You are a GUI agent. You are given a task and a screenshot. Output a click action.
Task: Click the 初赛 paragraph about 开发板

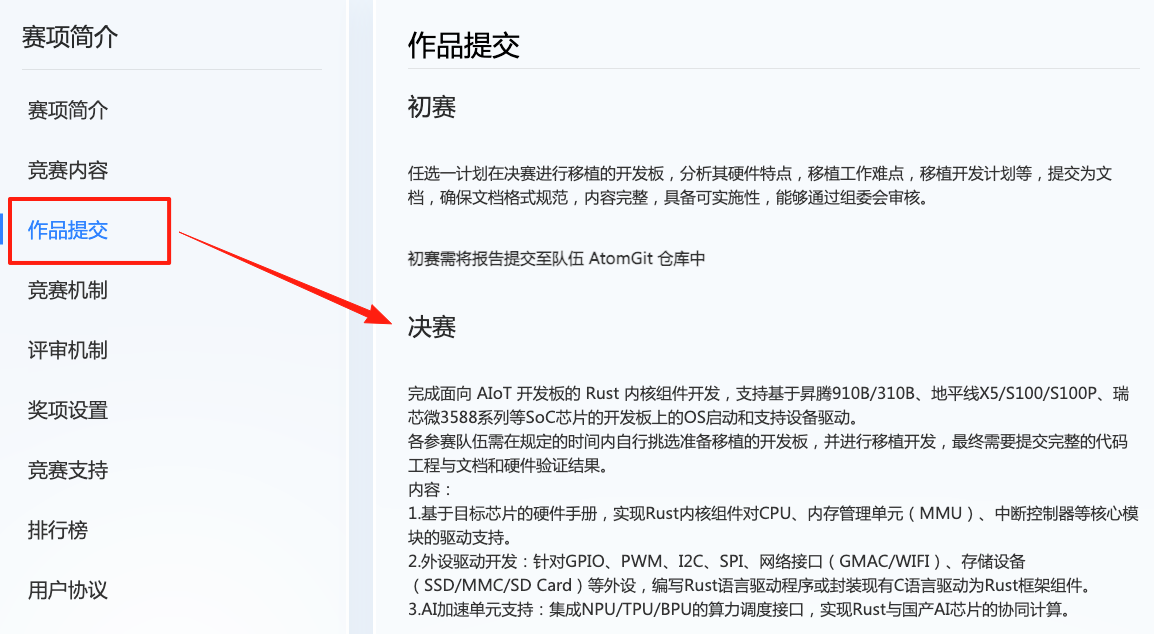point(760,185)
